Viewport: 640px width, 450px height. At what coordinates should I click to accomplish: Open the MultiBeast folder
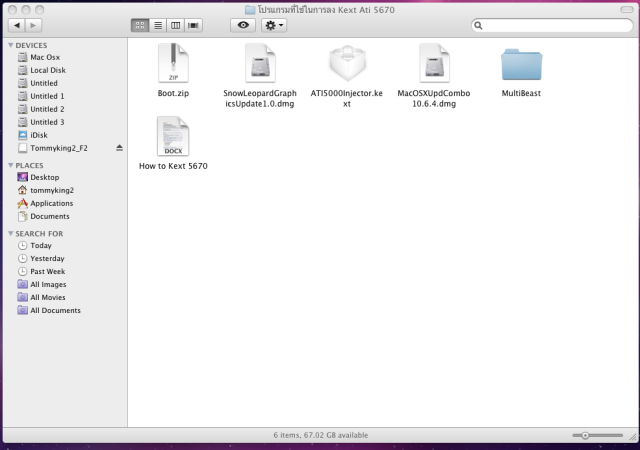(x=519, y=65)
